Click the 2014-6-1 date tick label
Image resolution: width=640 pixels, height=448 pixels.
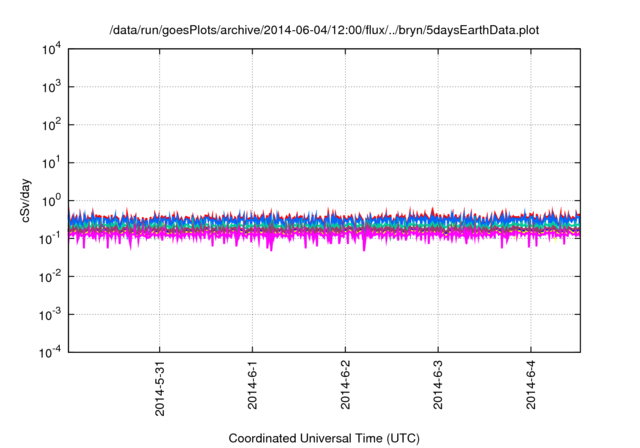point(252,385)
